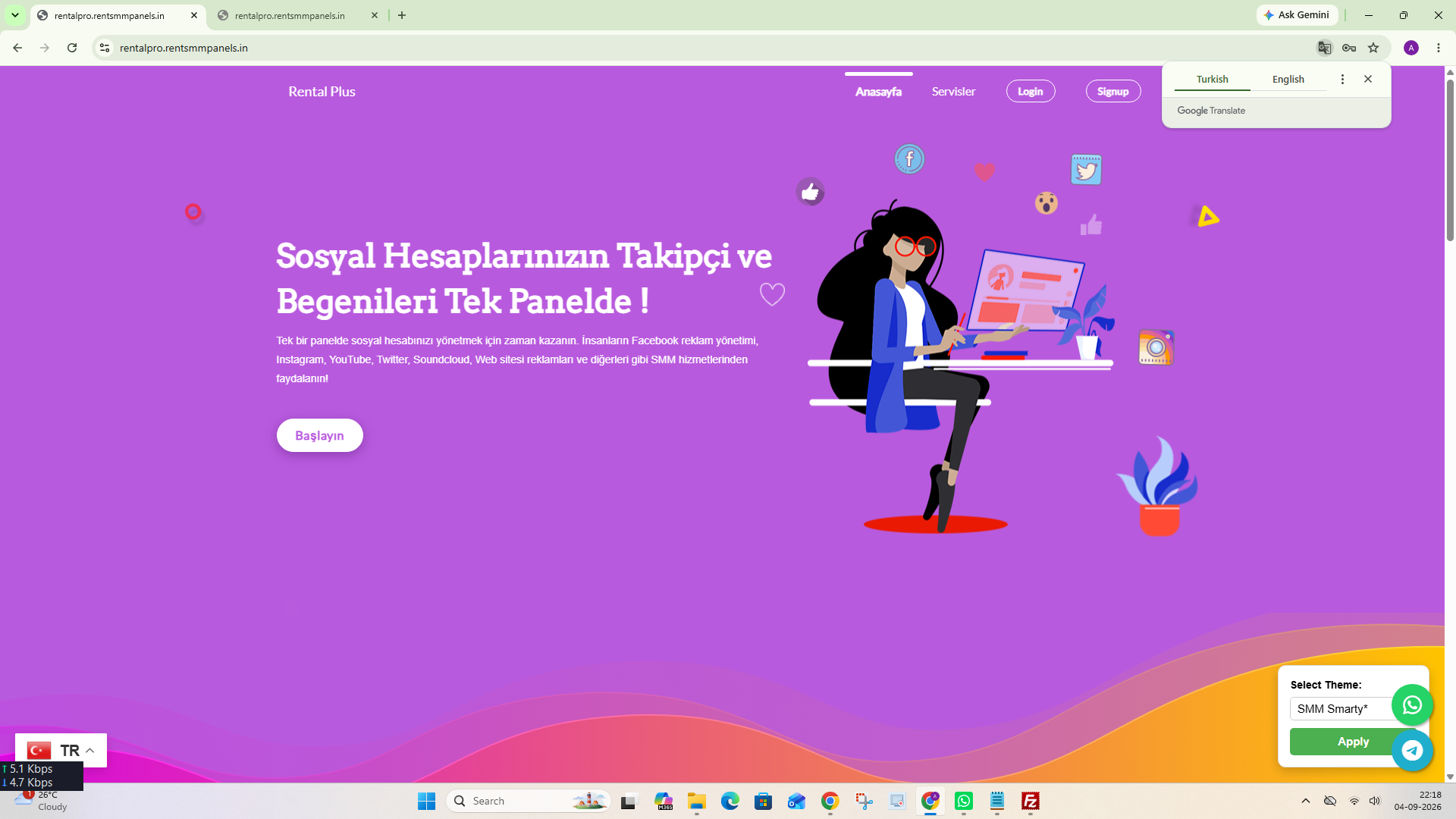Click the Signup button
Viewport: 1456px width, 819px height.
(1112, 91)
